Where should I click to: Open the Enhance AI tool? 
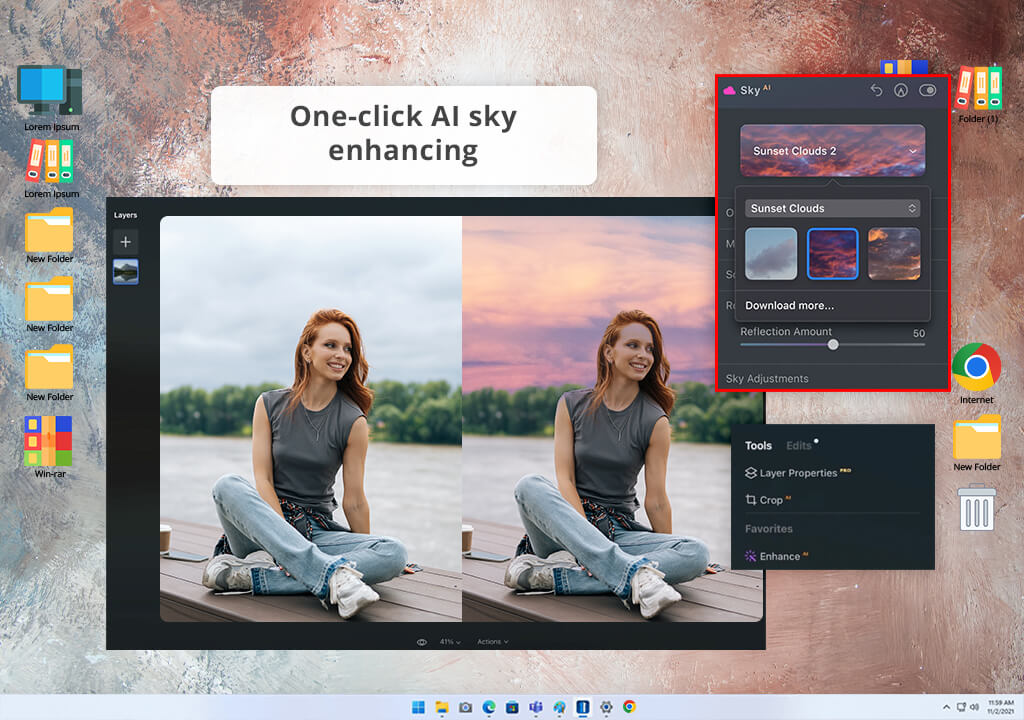776,556
